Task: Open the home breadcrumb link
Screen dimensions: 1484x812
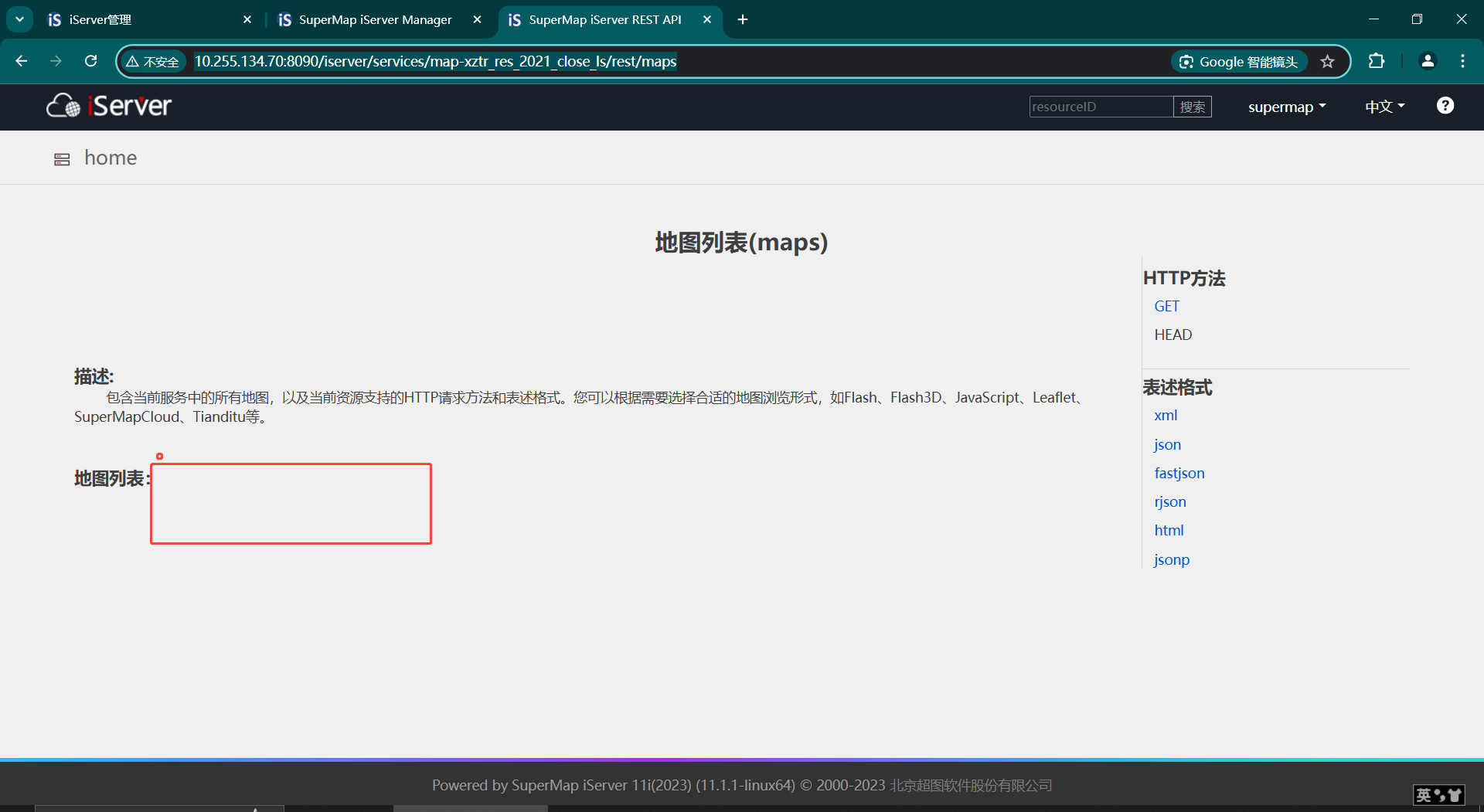Action: (x=111, y=158)
